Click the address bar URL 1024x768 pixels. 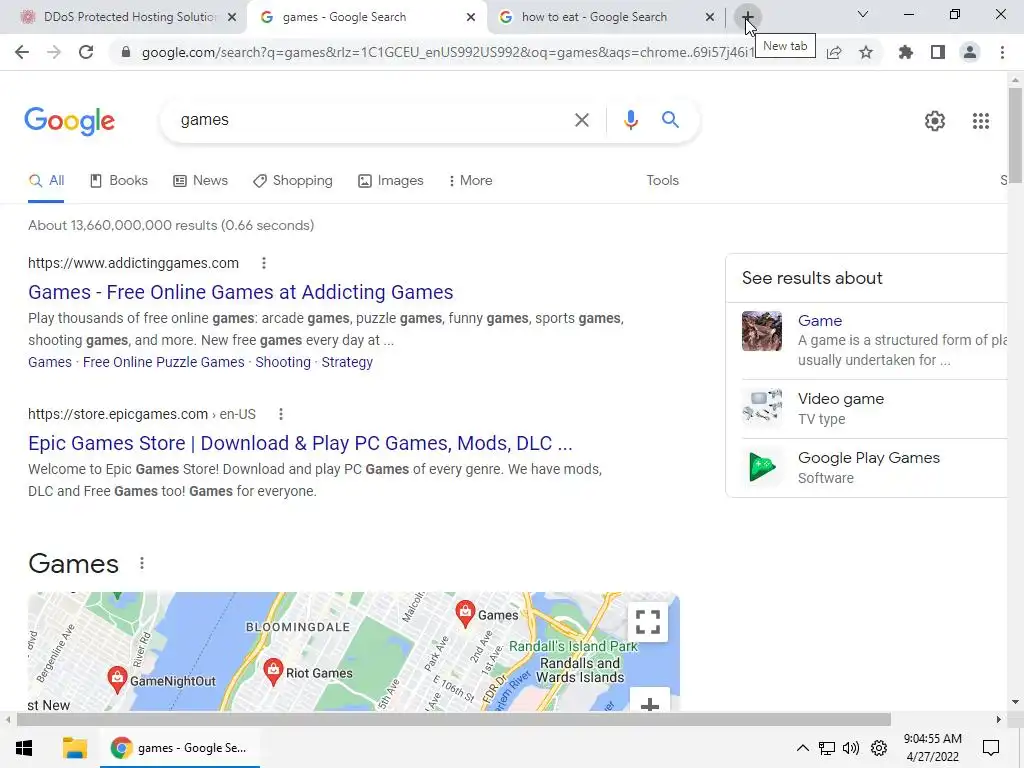447,52
